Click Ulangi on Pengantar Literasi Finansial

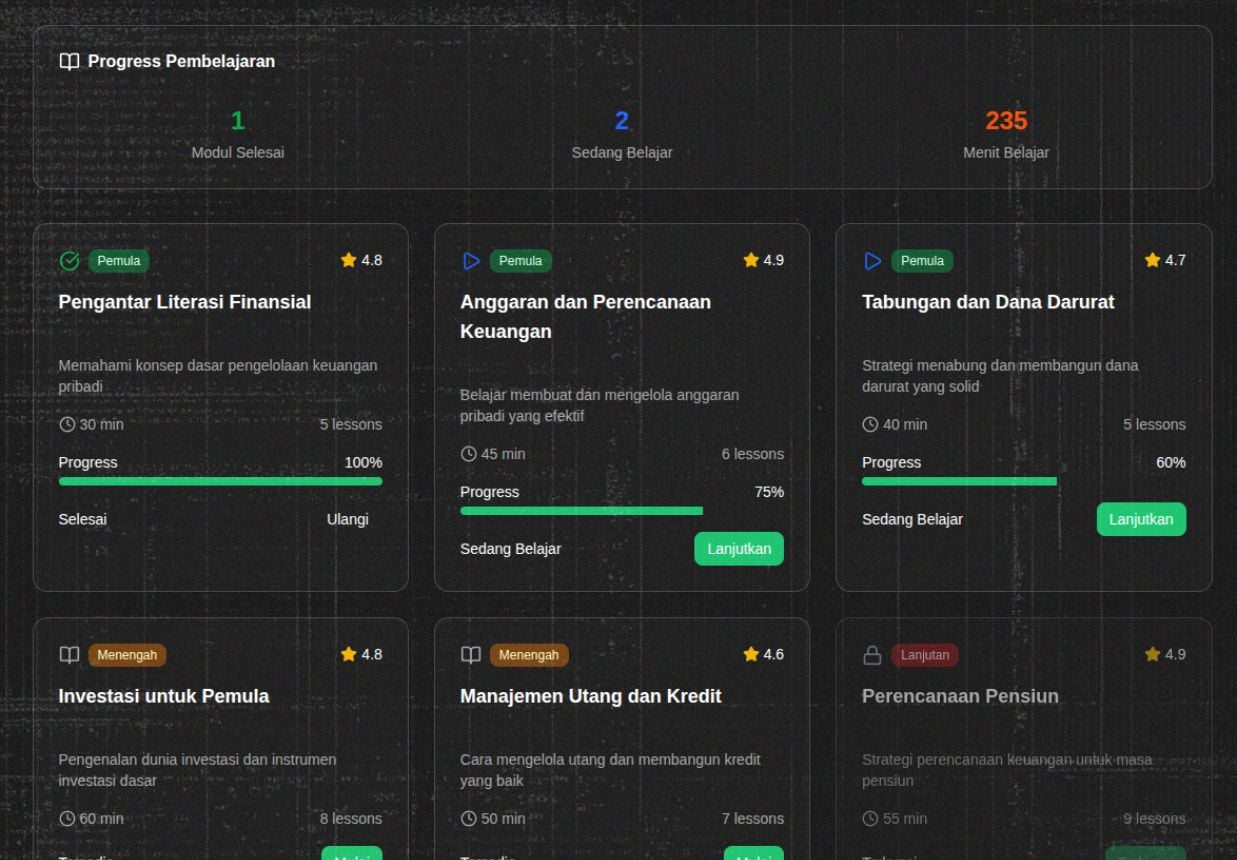pos(347,519)
